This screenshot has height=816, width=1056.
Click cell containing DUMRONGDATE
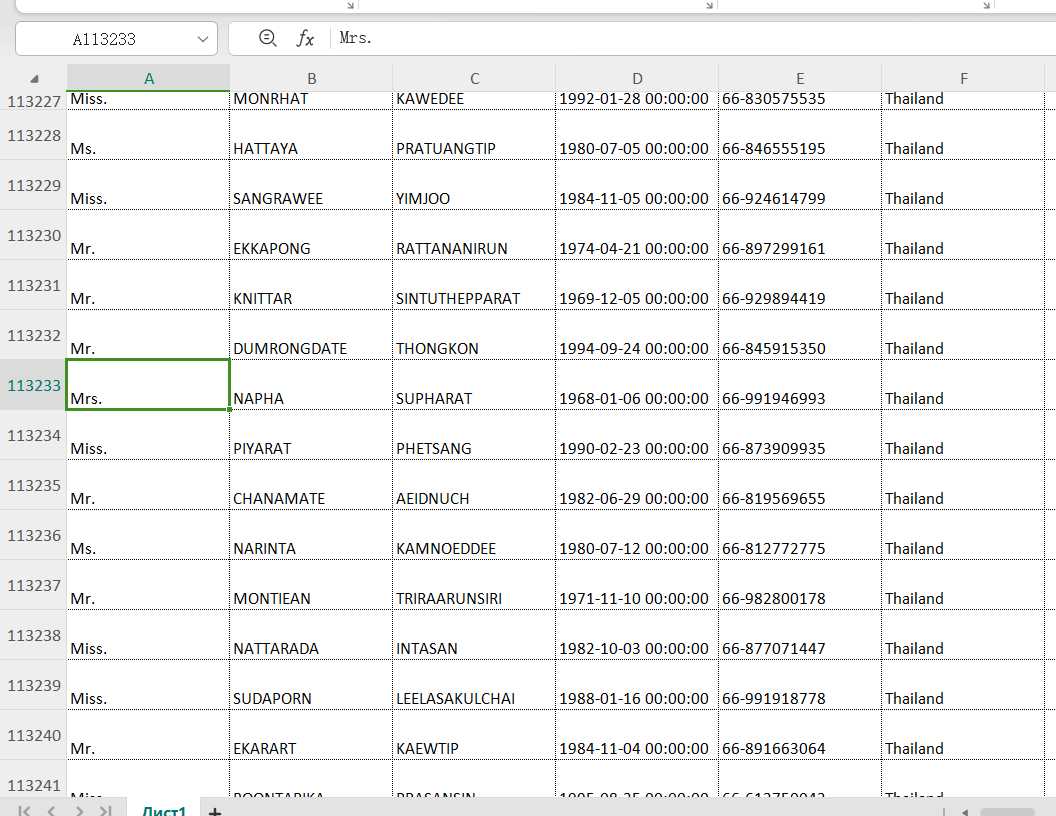[x=311, y=335]
